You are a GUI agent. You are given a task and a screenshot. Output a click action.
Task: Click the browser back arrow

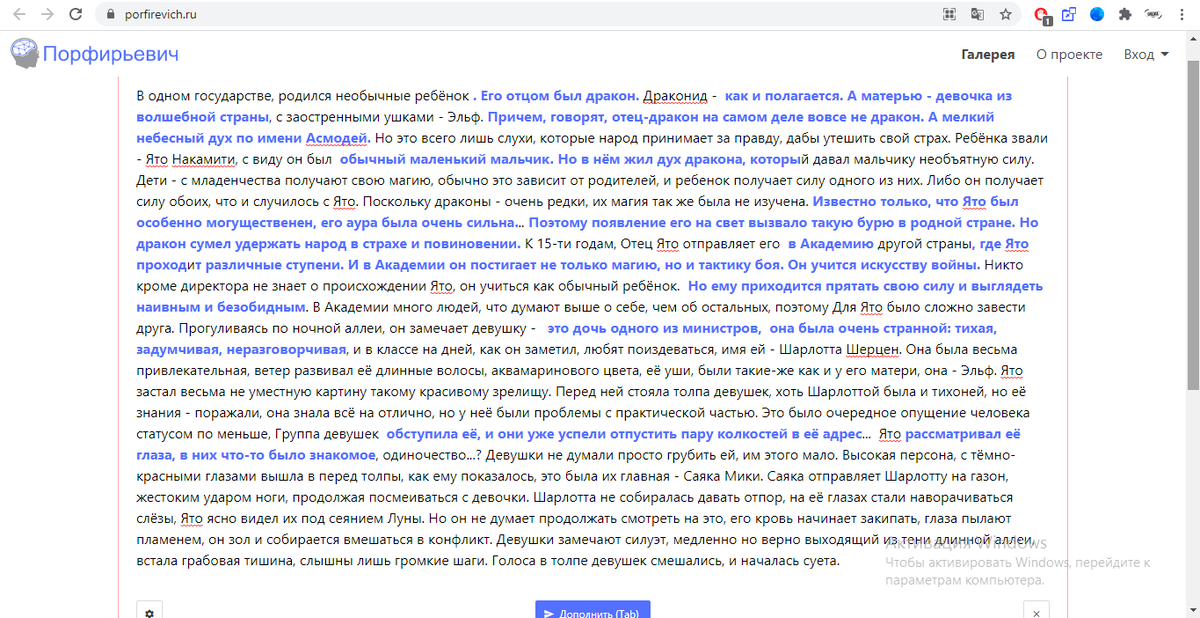coord(17,14)
